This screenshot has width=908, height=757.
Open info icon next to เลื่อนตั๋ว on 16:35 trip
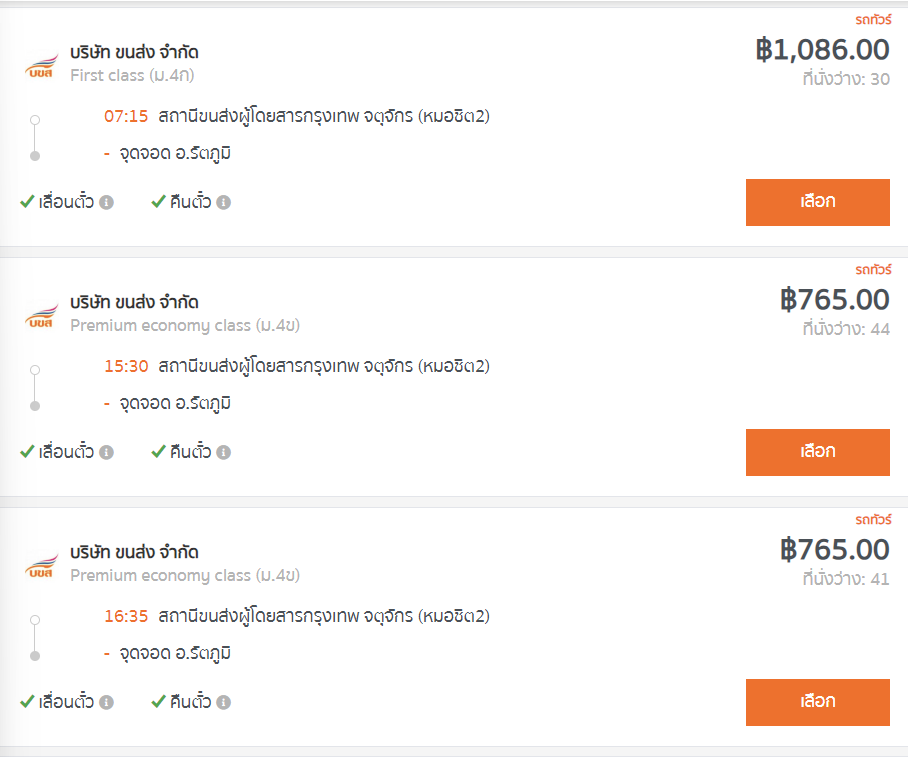tap(106, 702)
